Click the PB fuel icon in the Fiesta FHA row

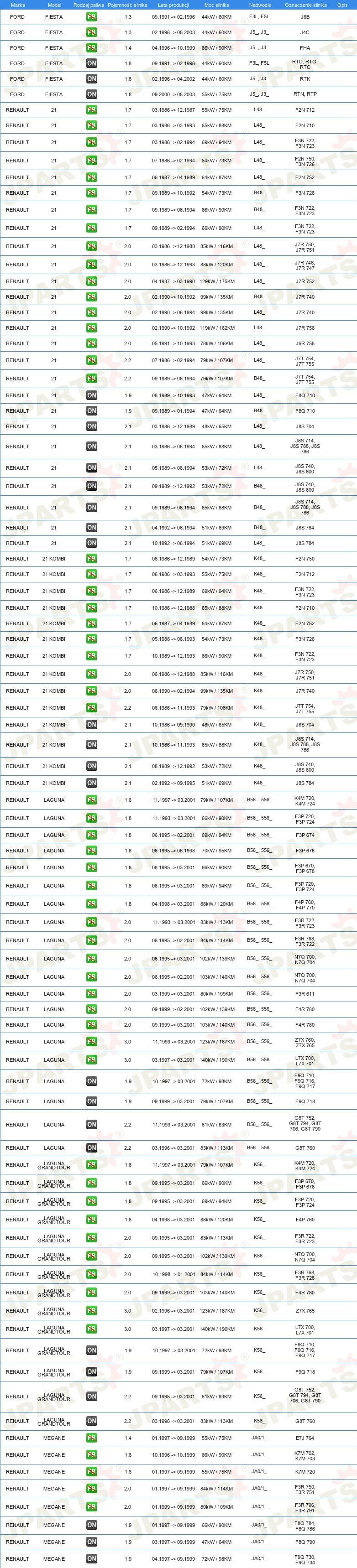[x=91, y=47]
